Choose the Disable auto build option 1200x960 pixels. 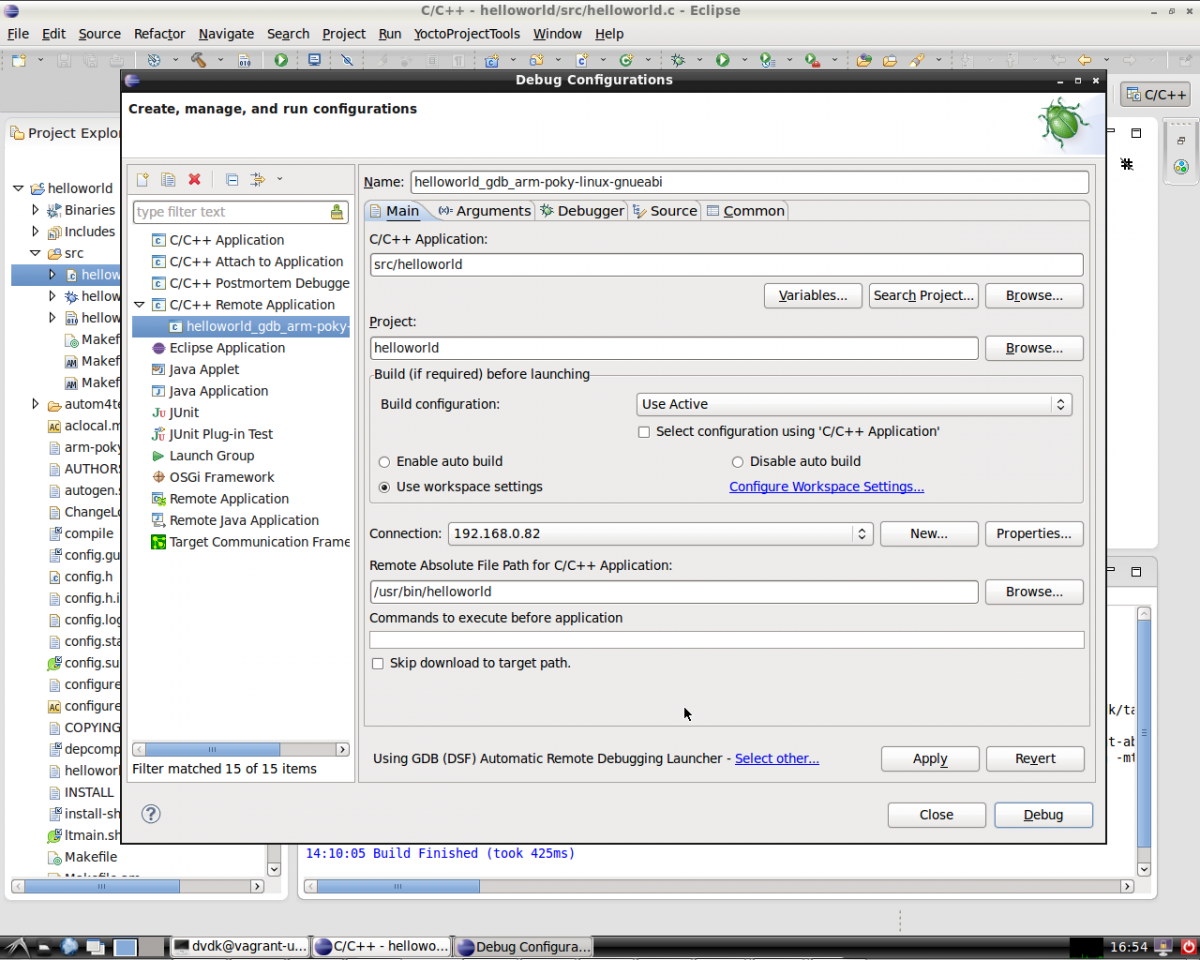pos(738,462)
